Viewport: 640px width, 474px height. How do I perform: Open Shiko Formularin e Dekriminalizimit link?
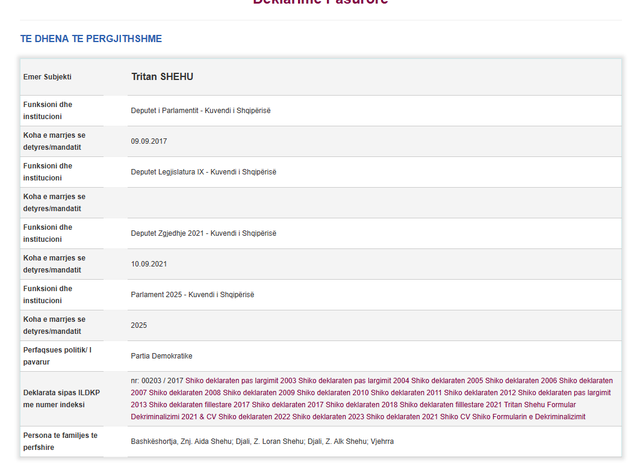point(529,417)
